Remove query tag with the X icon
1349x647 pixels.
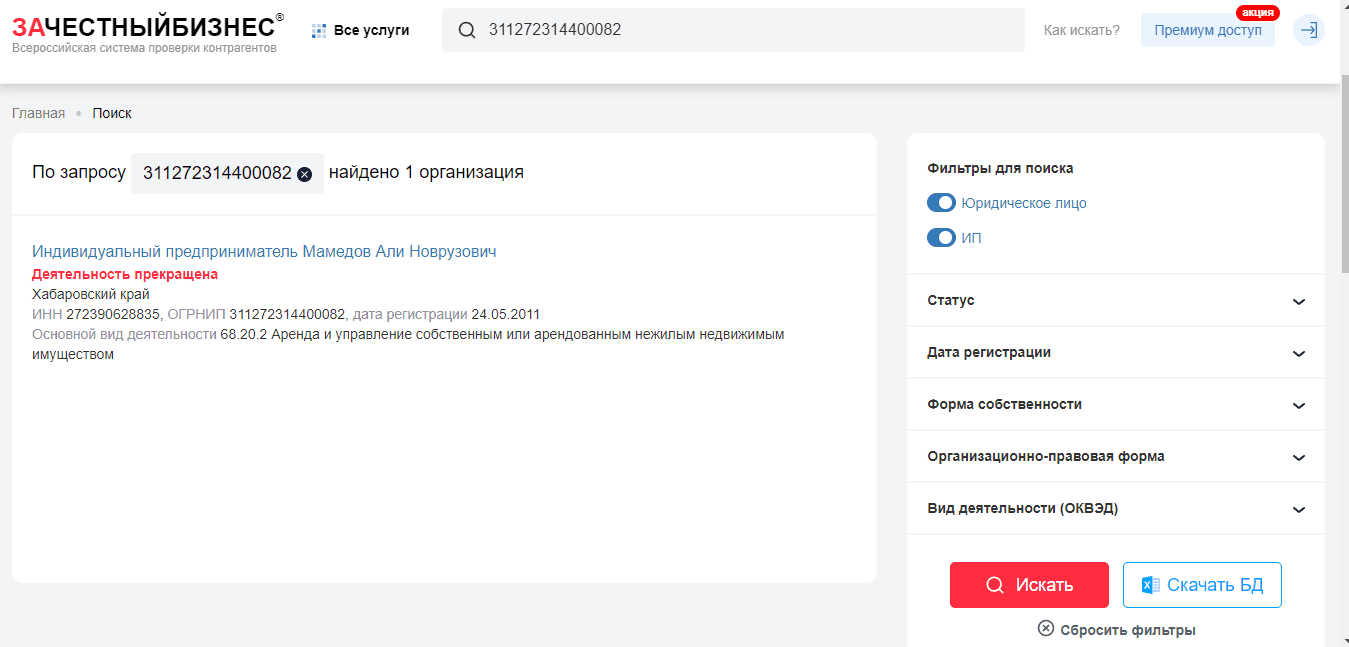click(x=305, y=174)
